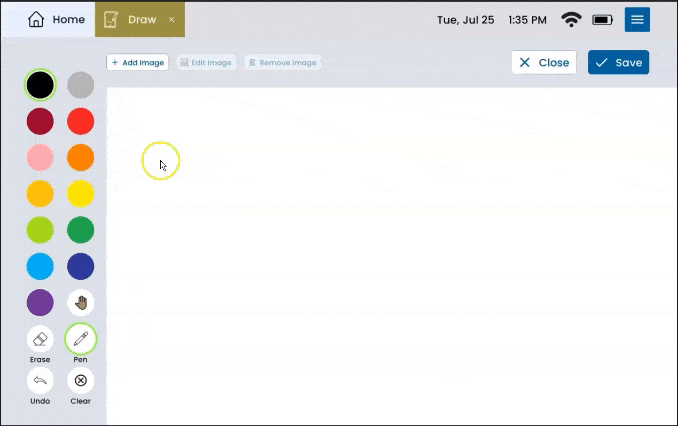Clear the drawing canvas
Screen dimensions: 678x426
pyautogui.click(x=81, y=380)
